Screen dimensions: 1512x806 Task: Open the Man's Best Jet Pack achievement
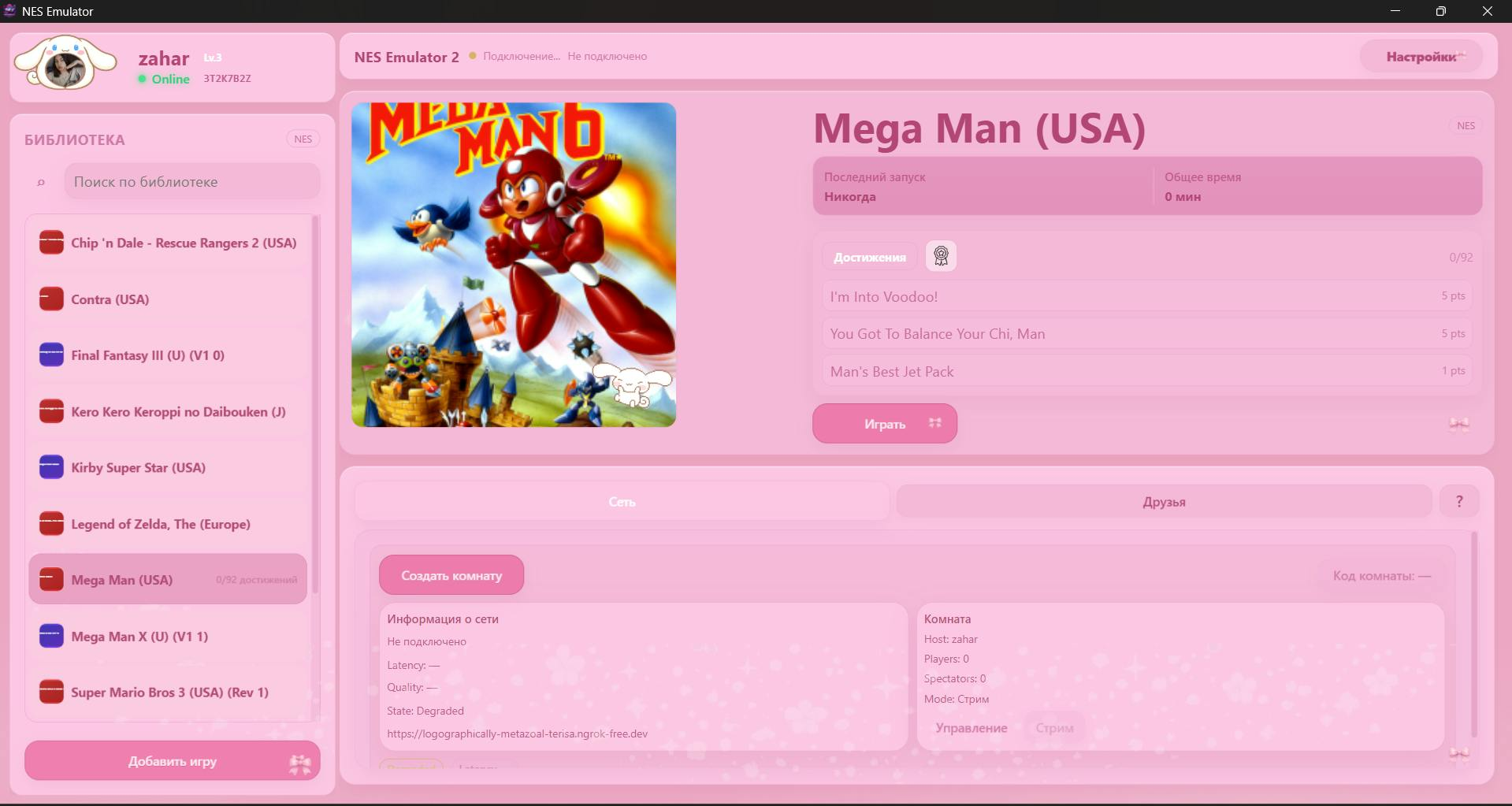coord(1147,371)
